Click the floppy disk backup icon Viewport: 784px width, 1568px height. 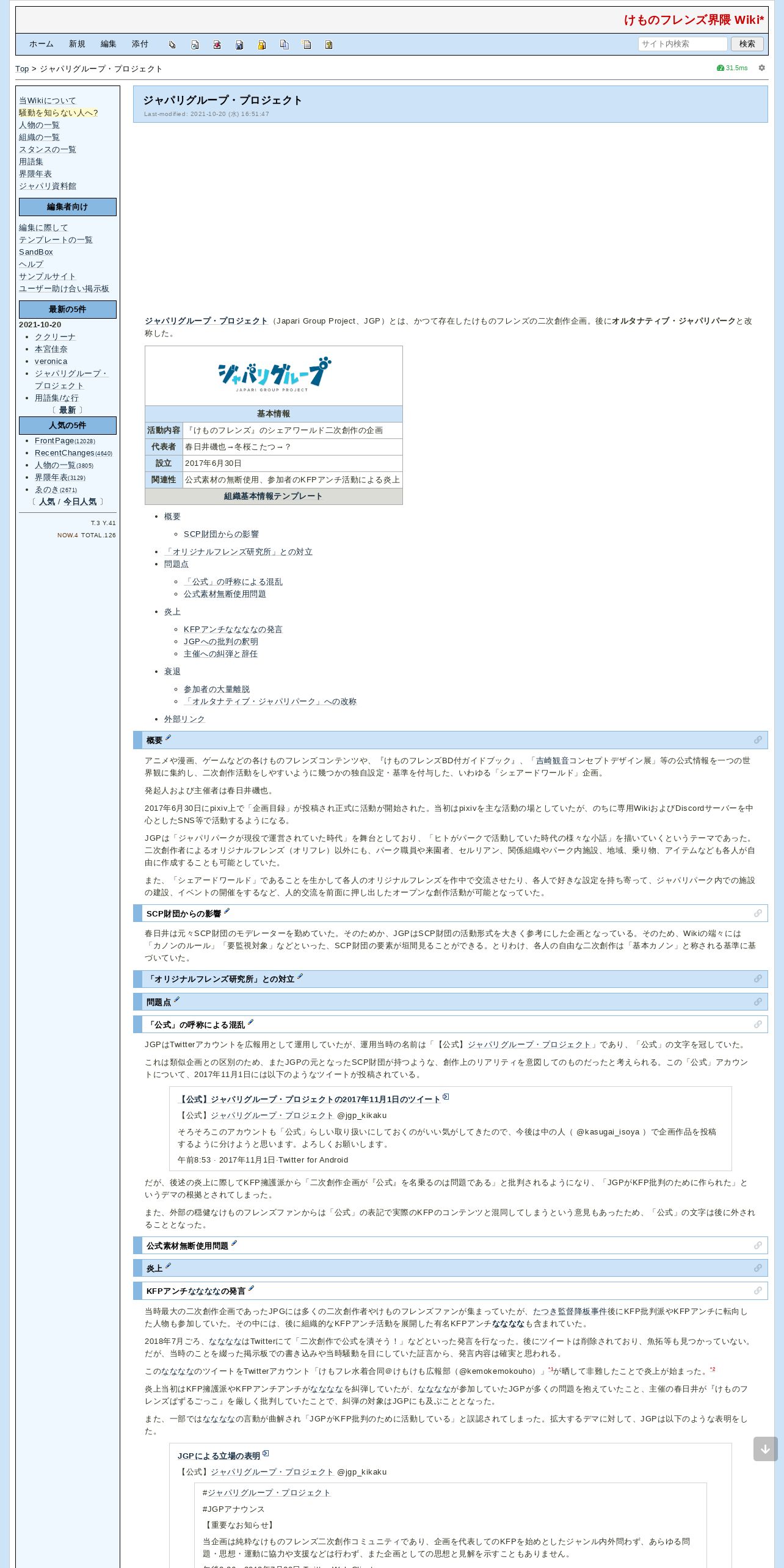(x=239, y=45)
